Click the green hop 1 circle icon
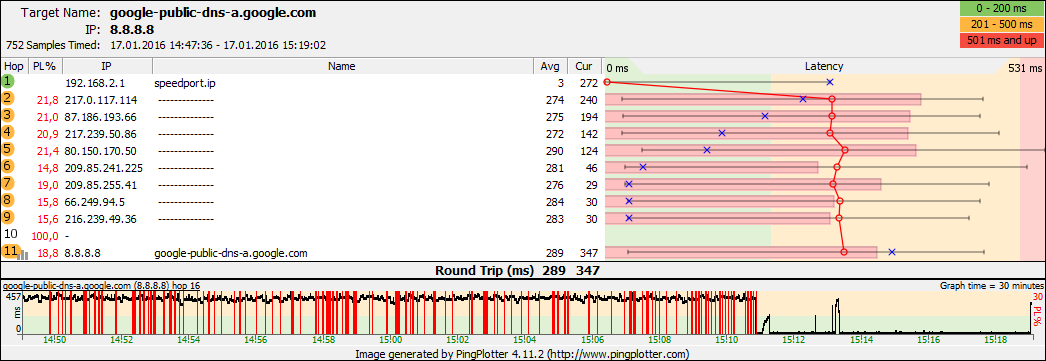 click(7, 81)
